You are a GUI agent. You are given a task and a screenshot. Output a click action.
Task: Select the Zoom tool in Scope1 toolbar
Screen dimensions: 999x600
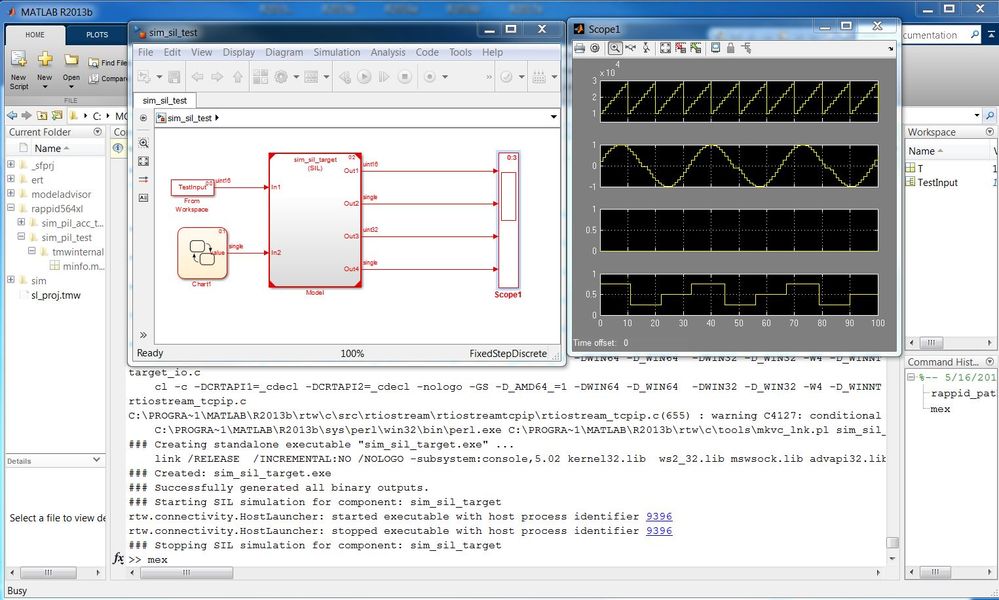615,48
